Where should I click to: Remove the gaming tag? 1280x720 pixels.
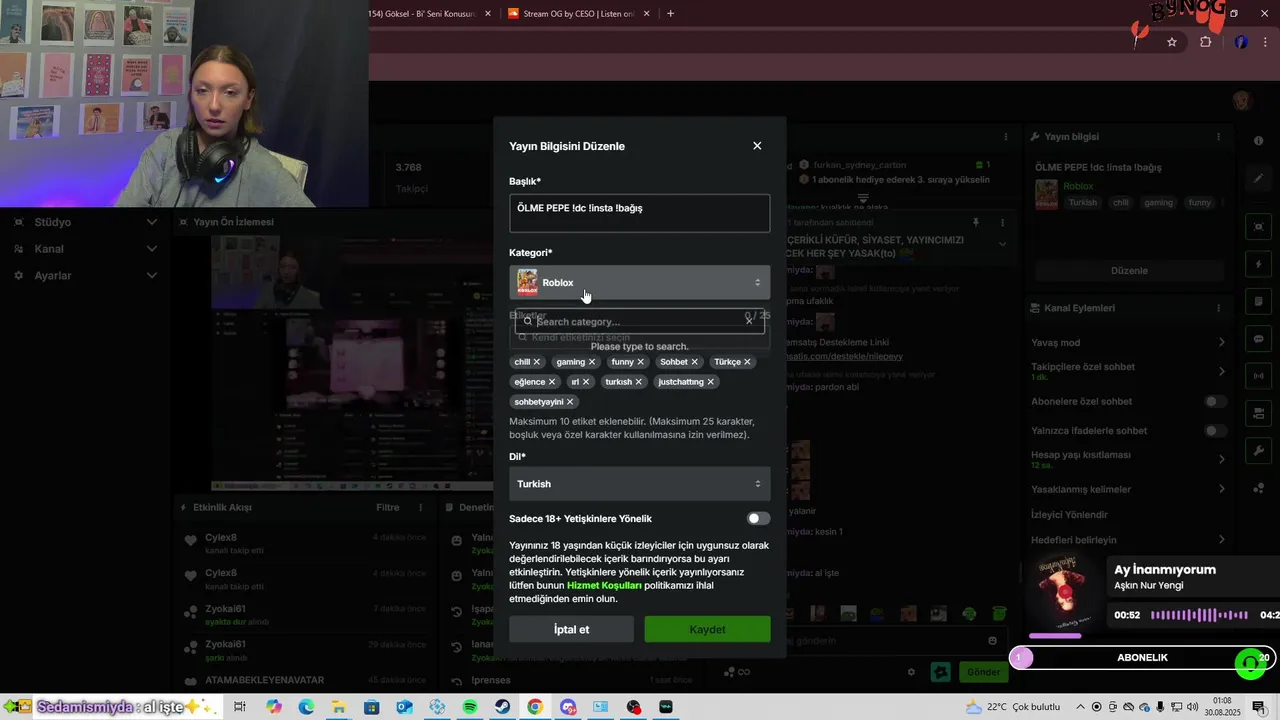pos(592,362)
